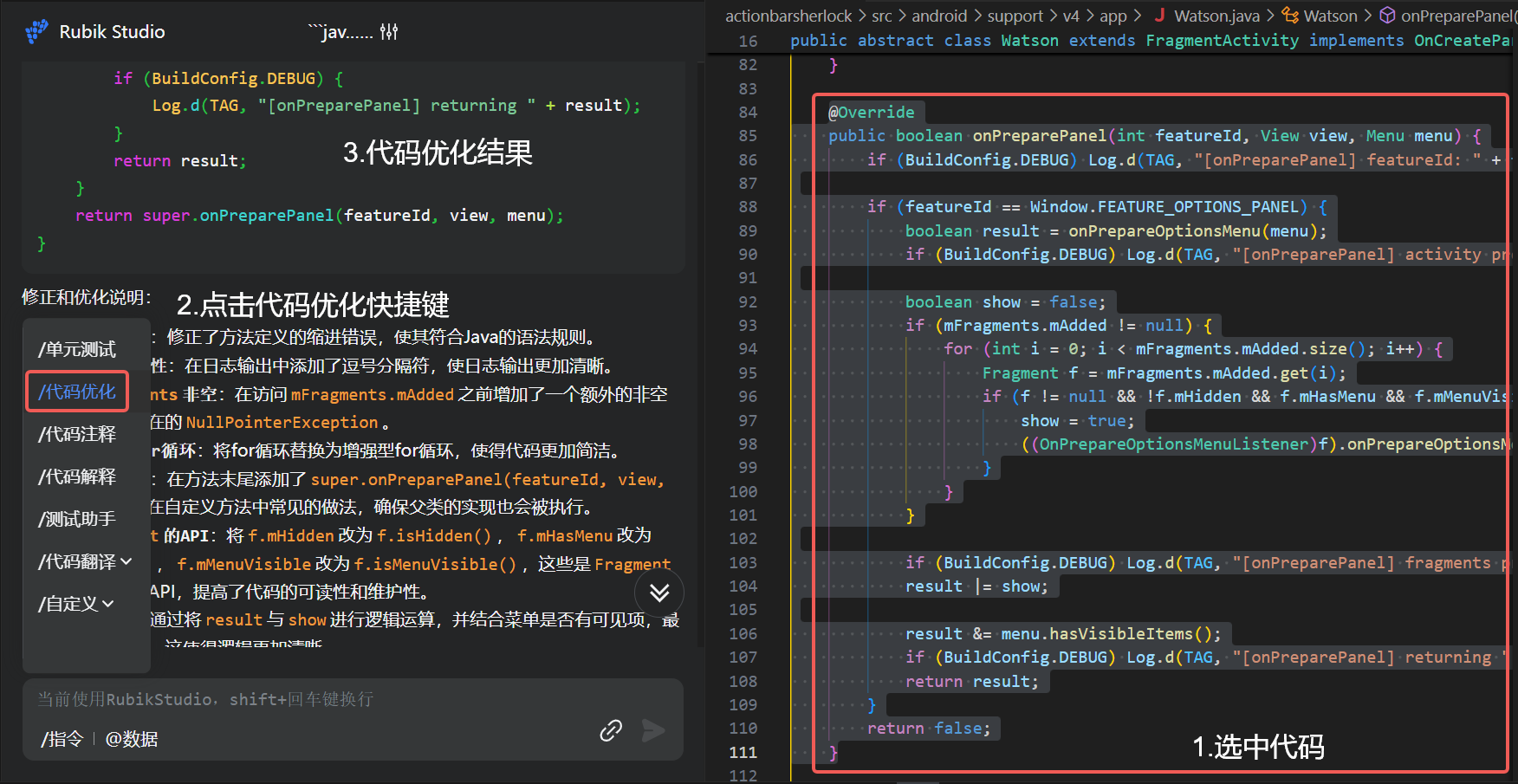Expand the /自定义 submenu
1518x784 pixels.
[x=76, y=604]
